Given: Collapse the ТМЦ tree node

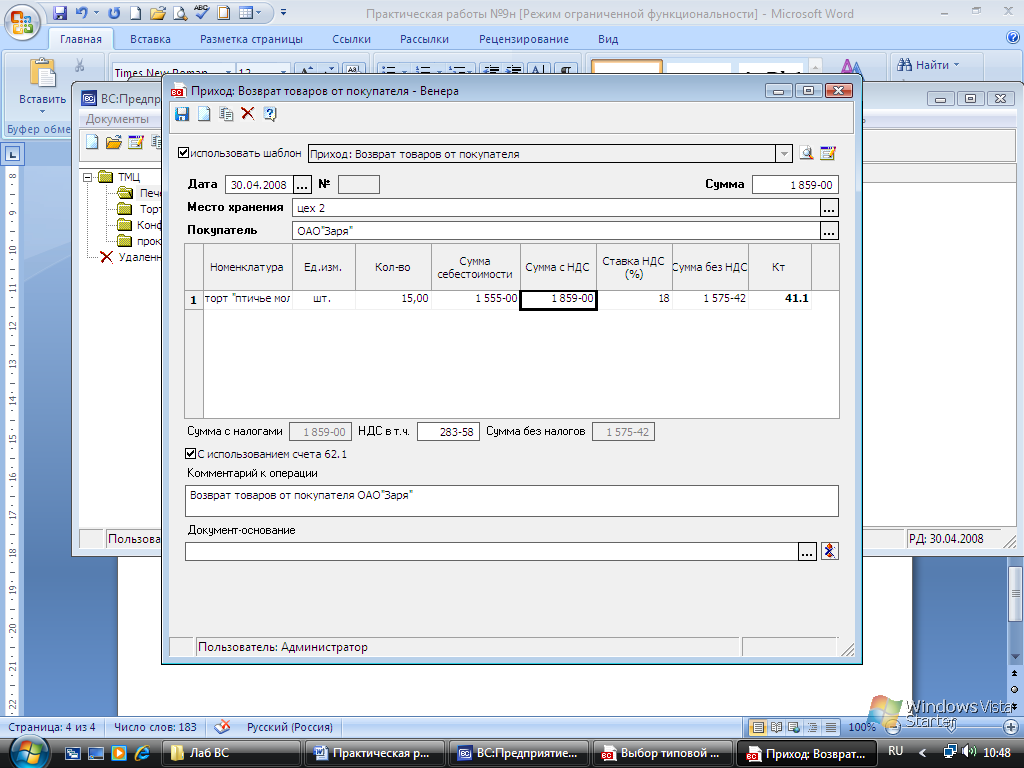Looking at the screenshot, I should coord(88,177).
